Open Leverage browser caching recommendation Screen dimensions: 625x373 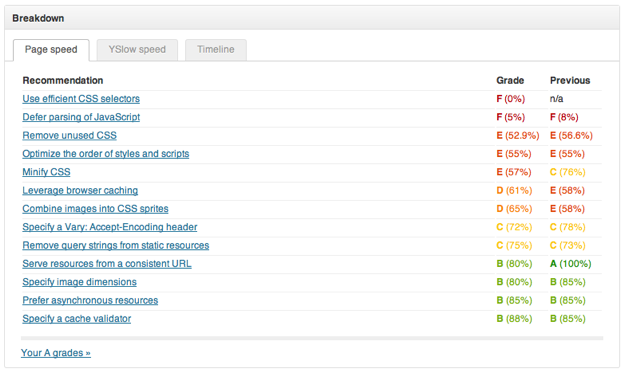pos(80,190)
